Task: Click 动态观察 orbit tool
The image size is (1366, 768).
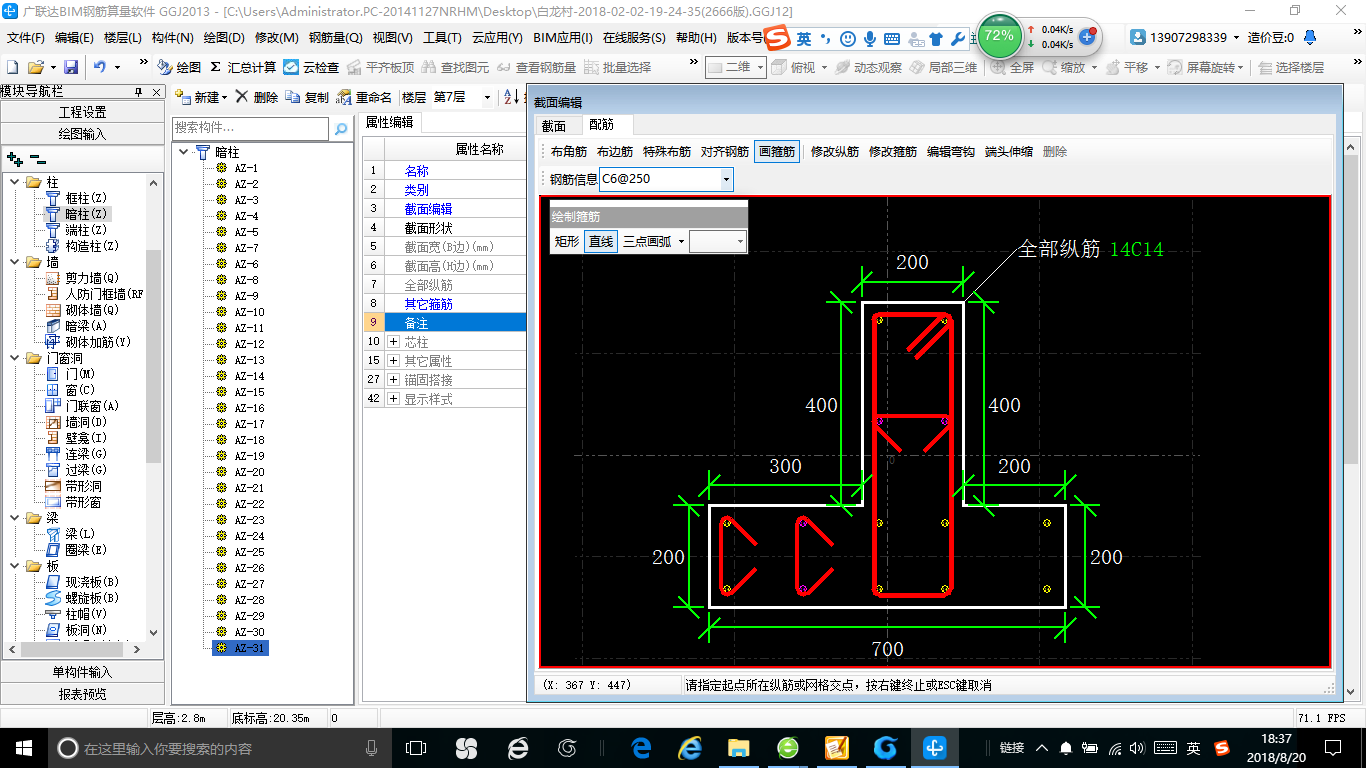Action: click(x=867, y=67)
